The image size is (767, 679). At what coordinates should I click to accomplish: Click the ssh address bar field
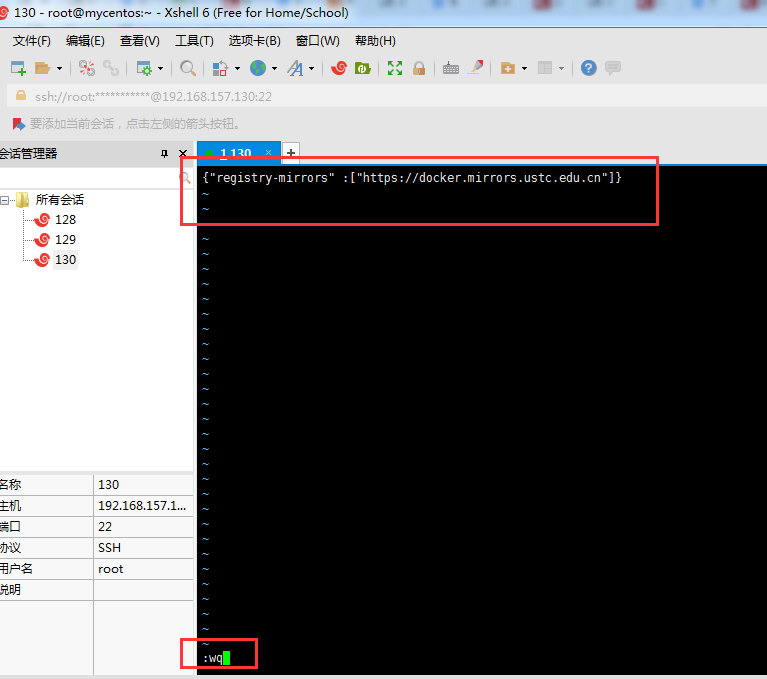(386, 96)
